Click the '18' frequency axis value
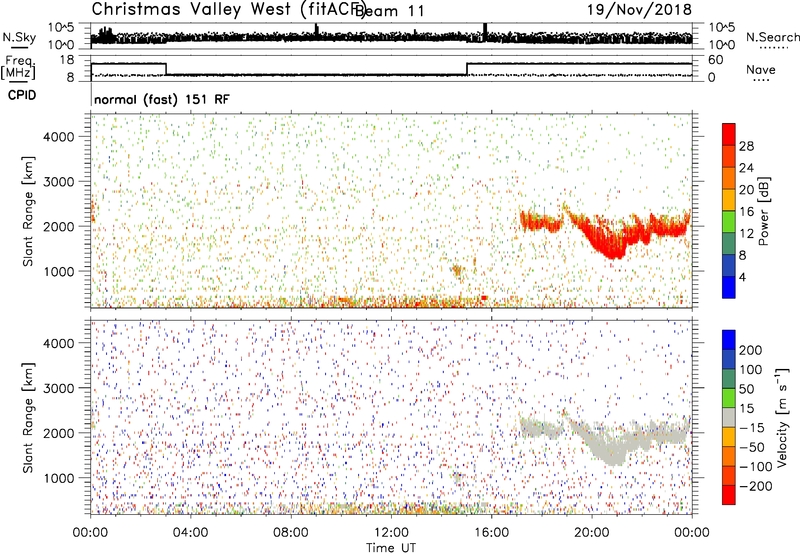 coord(67,60)
